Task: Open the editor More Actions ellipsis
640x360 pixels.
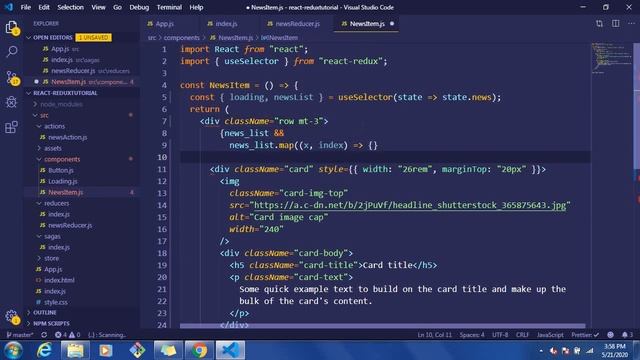Action: click(x=631, y=24)
